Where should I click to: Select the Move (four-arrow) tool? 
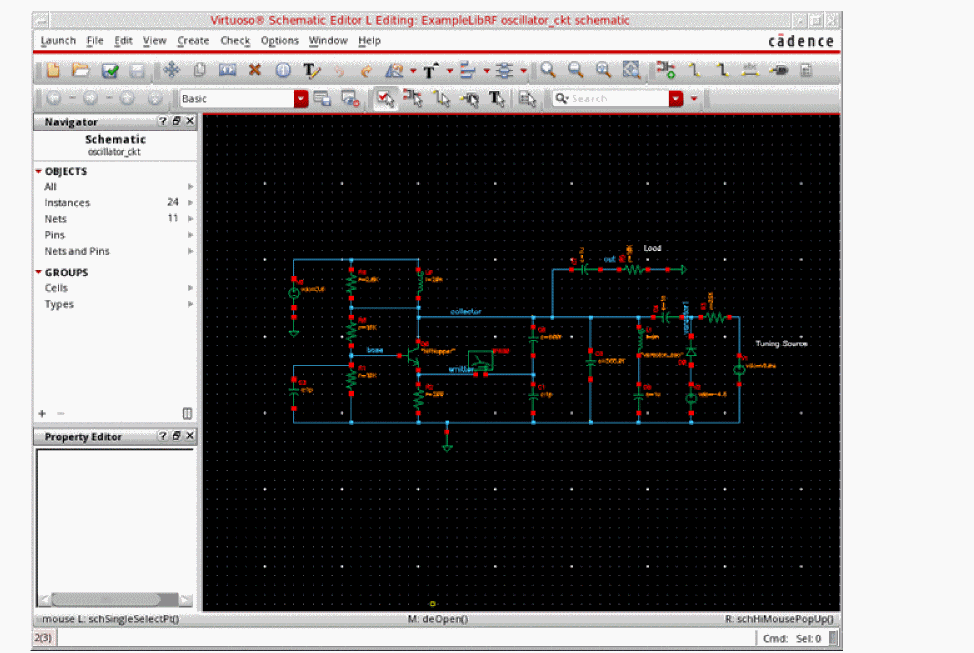(171, 70)
